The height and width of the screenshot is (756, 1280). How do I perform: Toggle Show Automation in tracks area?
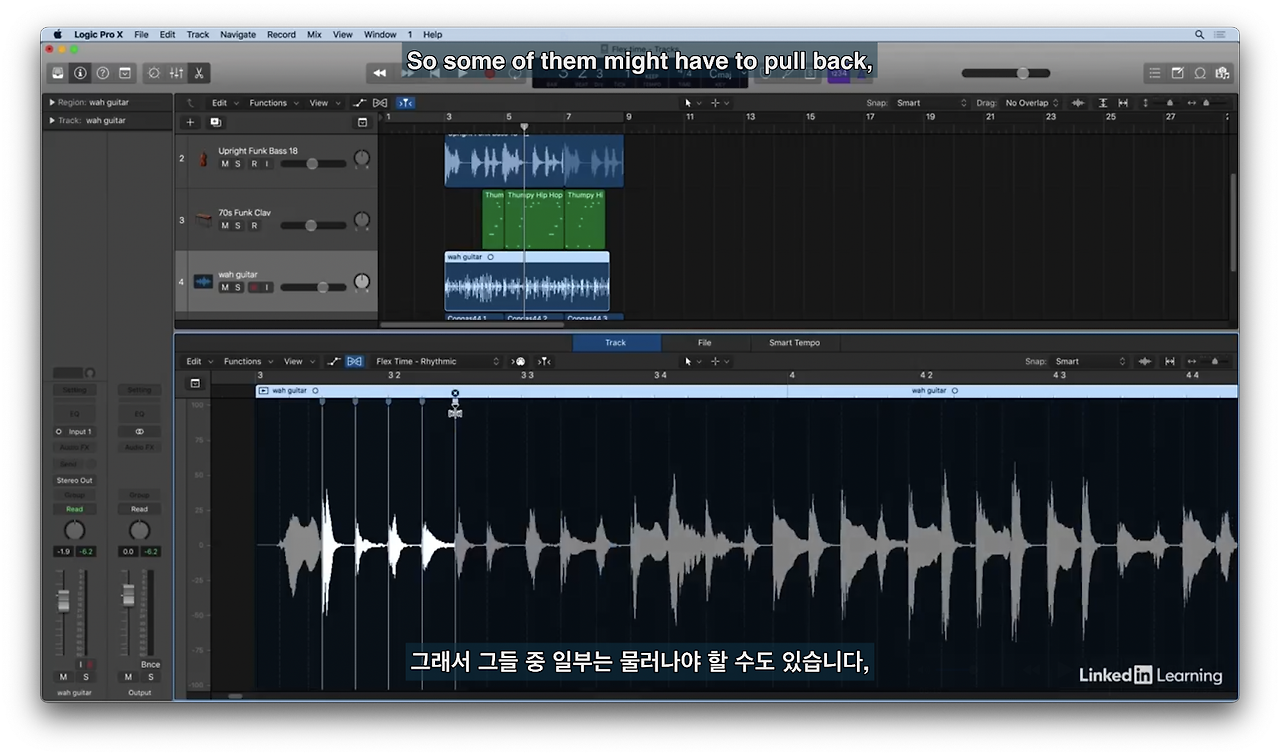pos(360,103)
